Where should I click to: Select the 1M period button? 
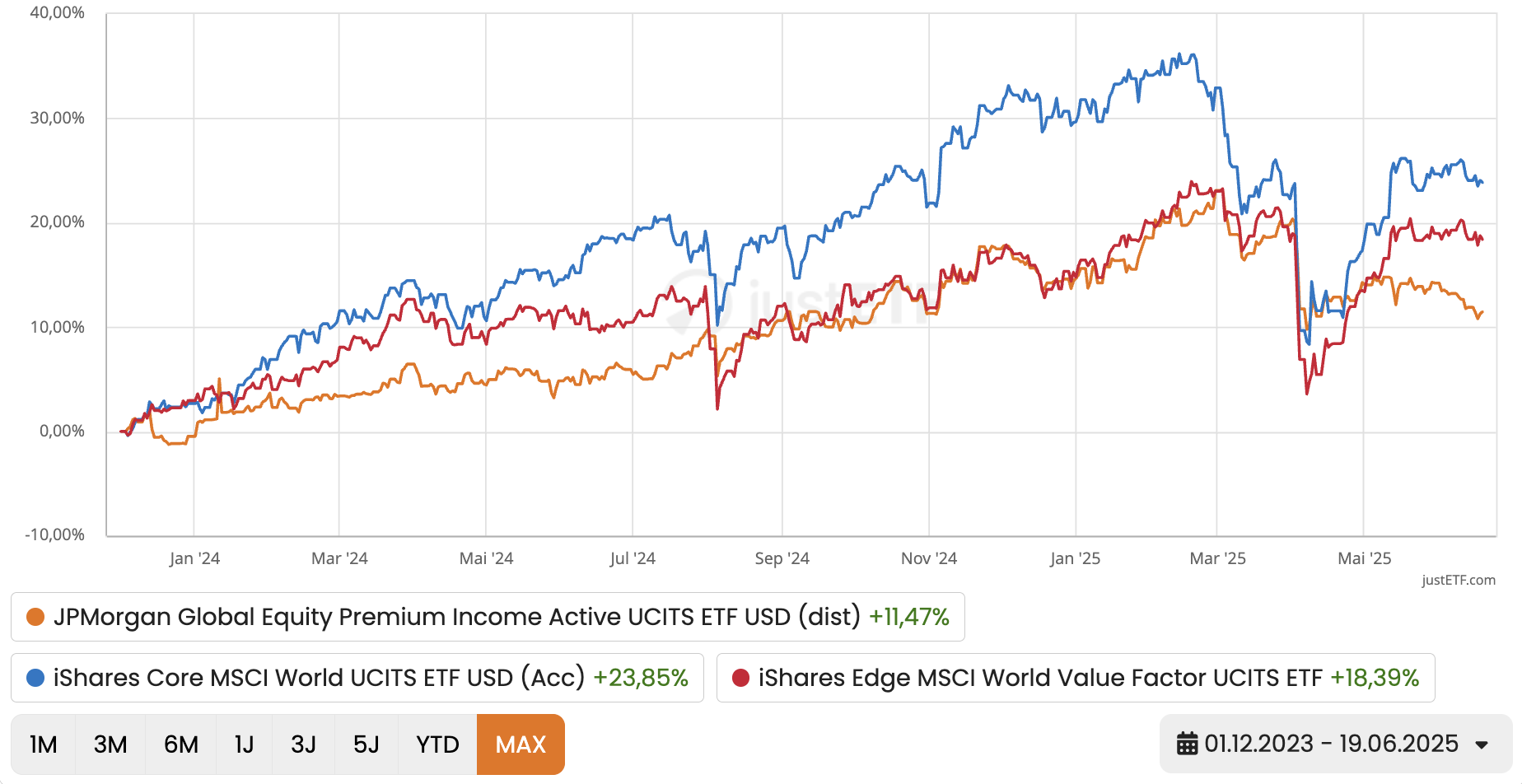43,744
